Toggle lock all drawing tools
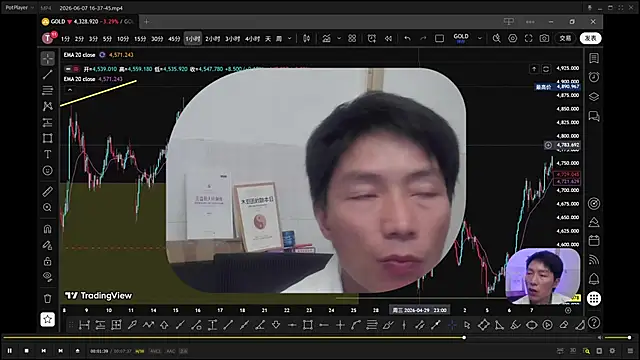Viewport: 640px width, 360px height. 48,261
